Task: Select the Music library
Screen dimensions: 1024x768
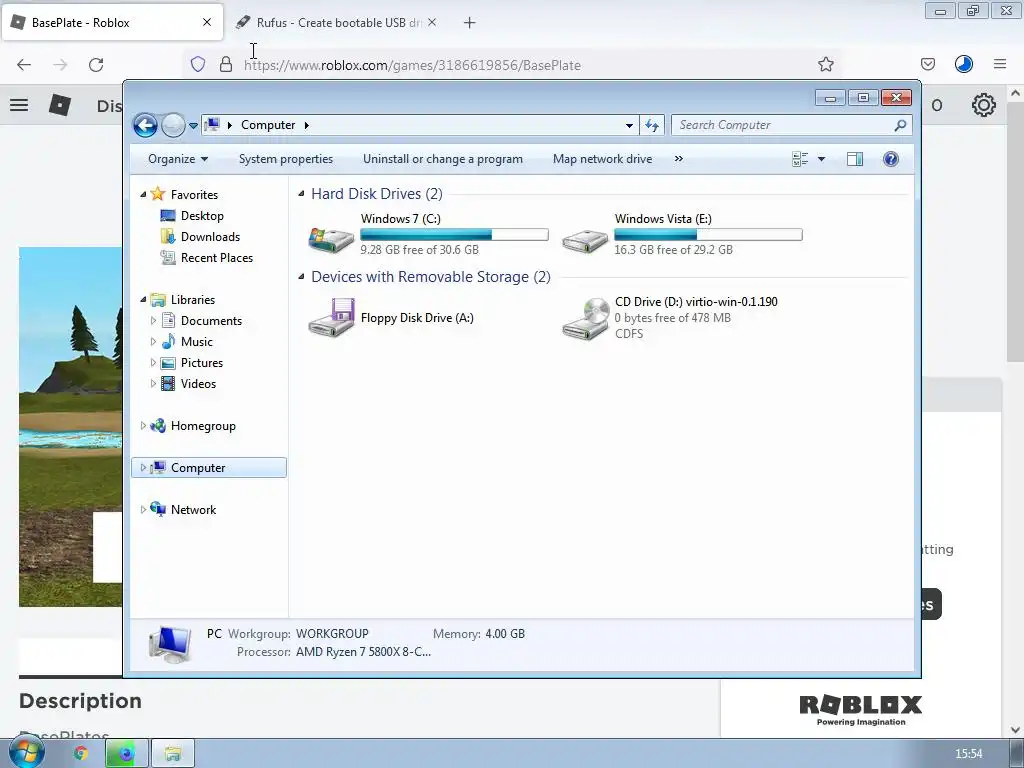Action: [197, 342]
